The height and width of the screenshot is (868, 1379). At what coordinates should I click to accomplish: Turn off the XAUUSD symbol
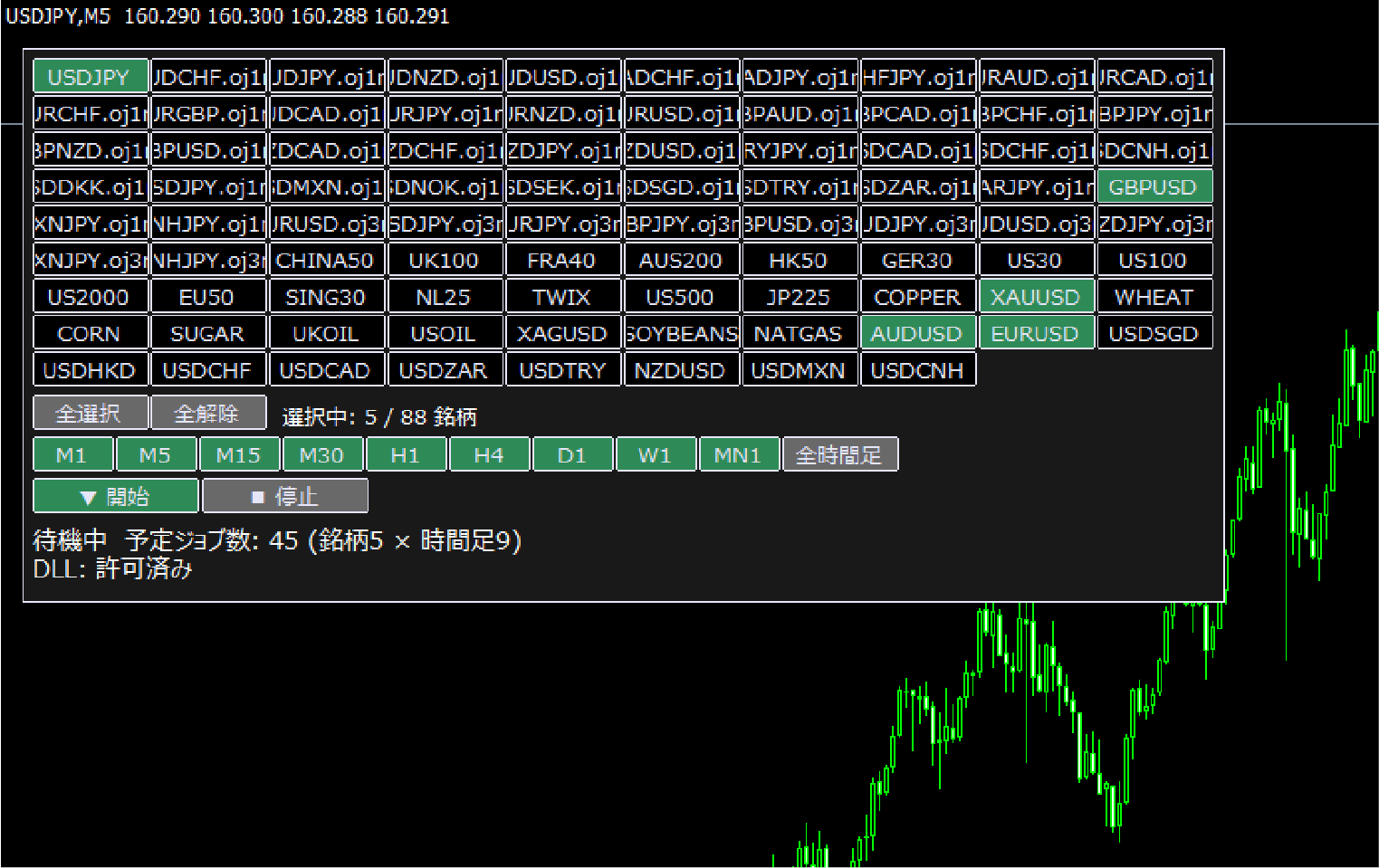[x=1036, y=297]
